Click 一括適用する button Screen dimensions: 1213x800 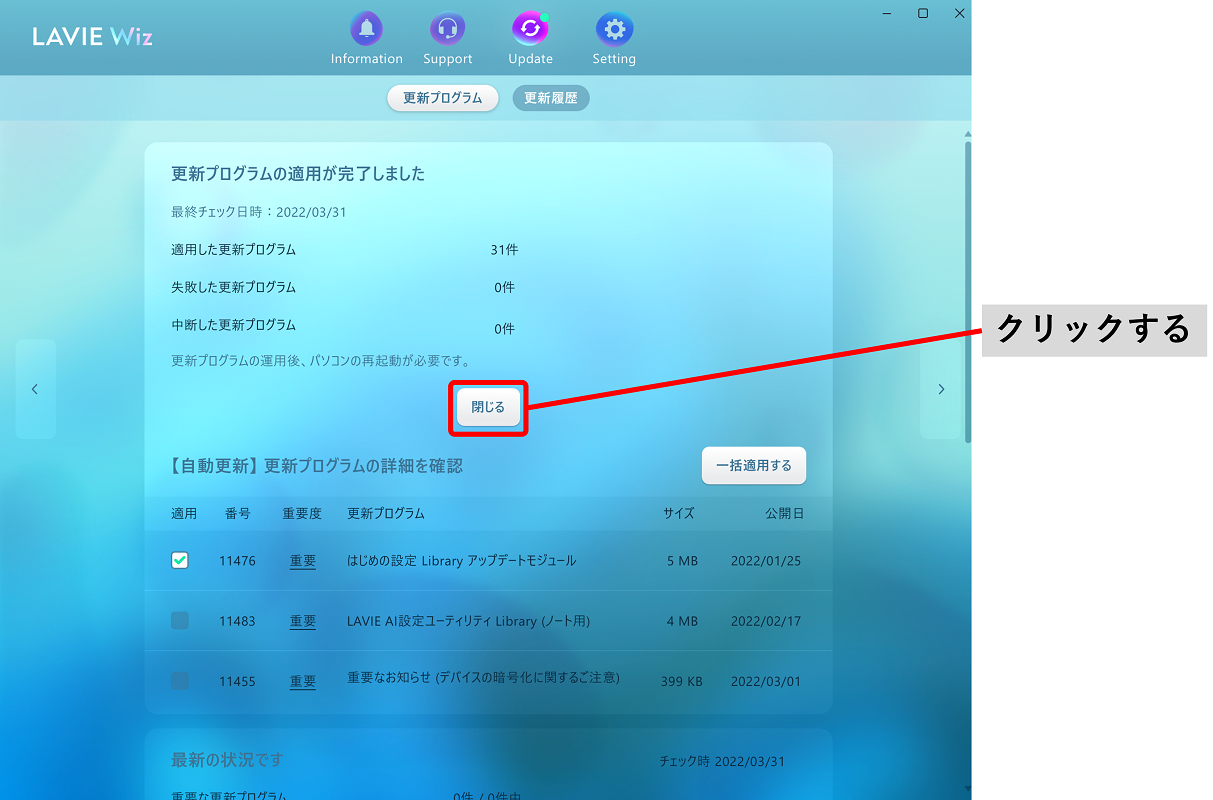pyautogui.click(x=754, y=465)
